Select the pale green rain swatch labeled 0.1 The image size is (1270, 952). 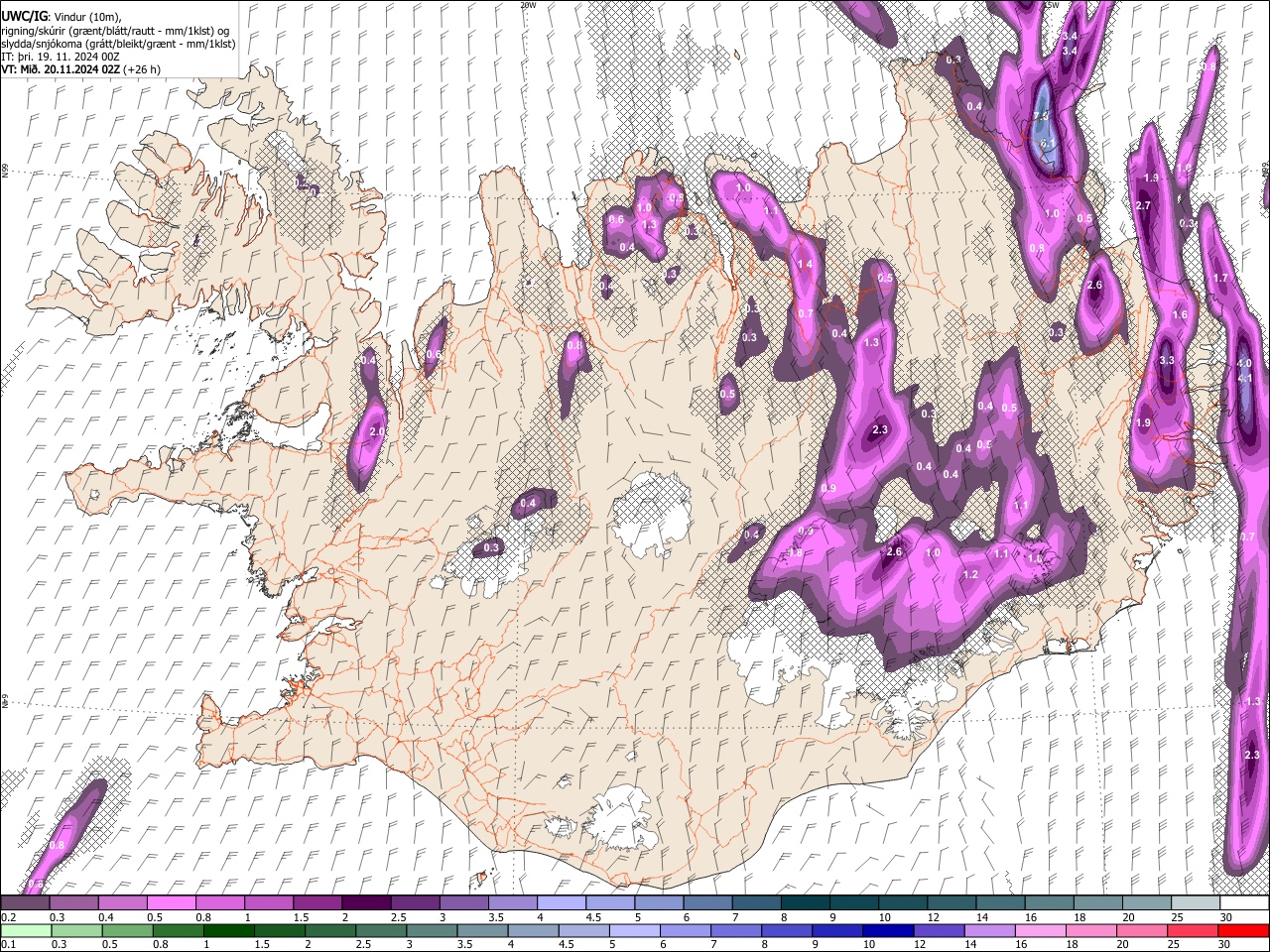pyautogui.click(x=25, y=930)
